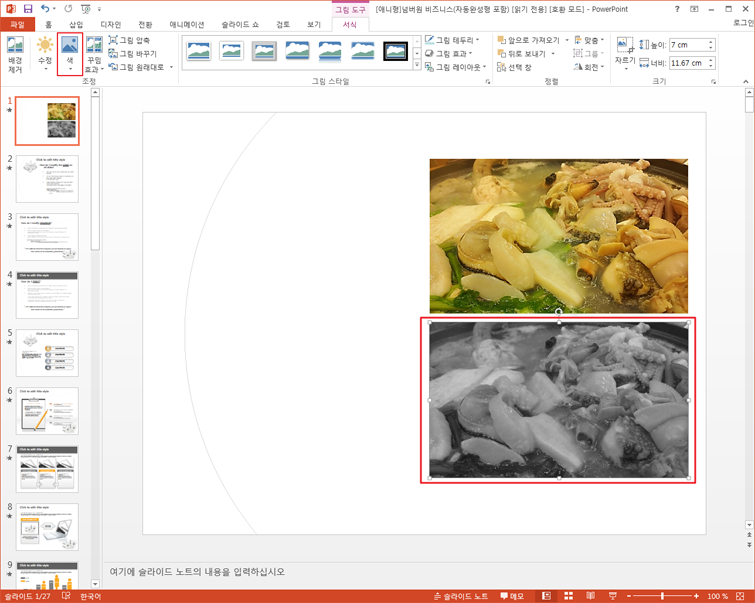Start Slide Show from status bar icon
Screen dimensions: 755x603
[613, 596]
